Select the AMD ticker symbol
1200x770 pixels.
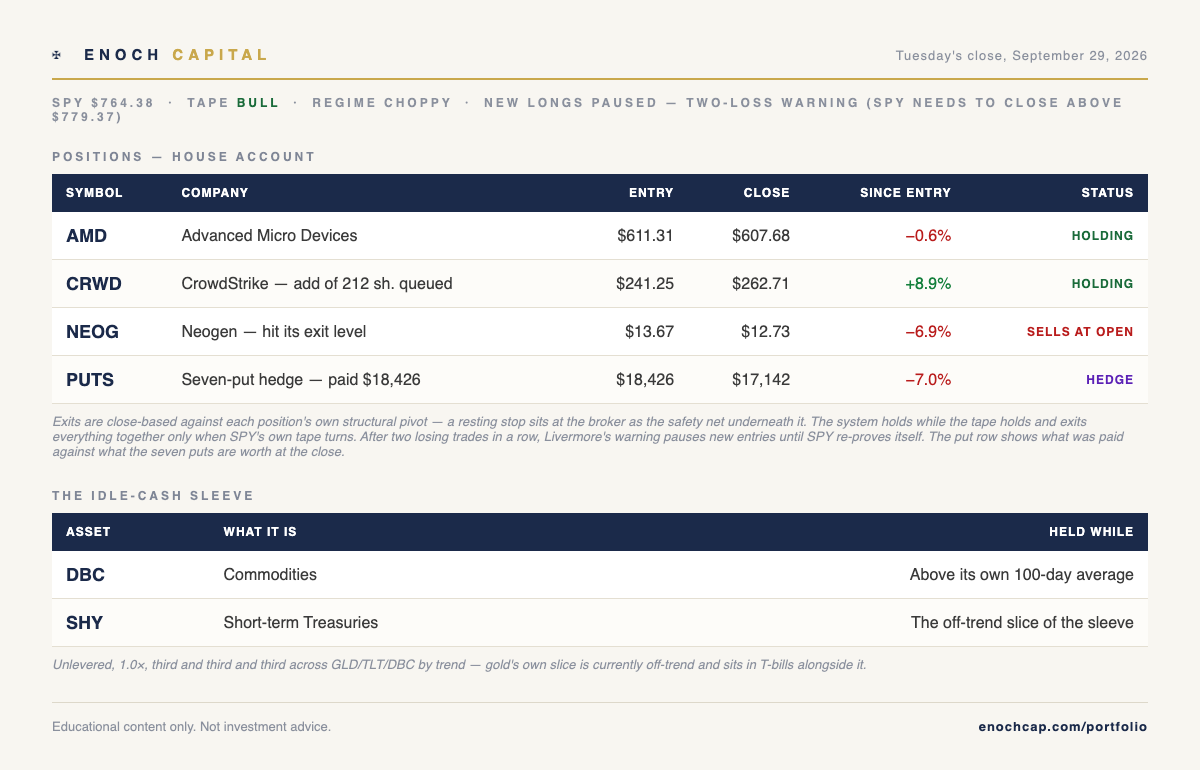tap(86, 236)
